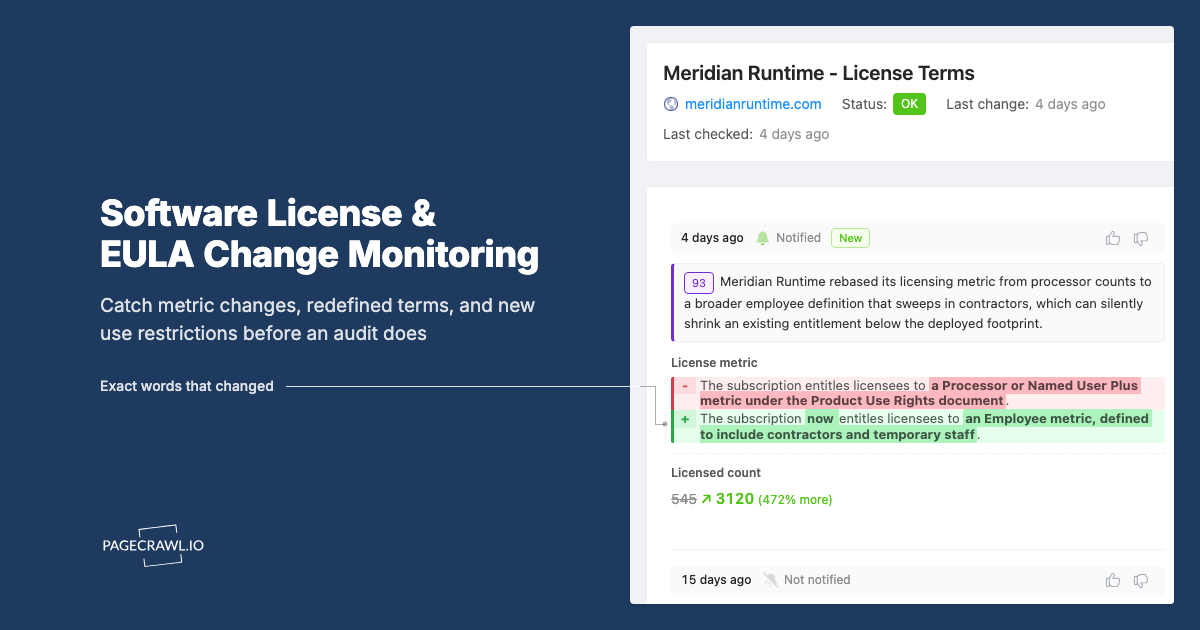This screenshot has width=1200, height=630.
Task: Click the red minus removed-line marker
Action: point(685,386)
